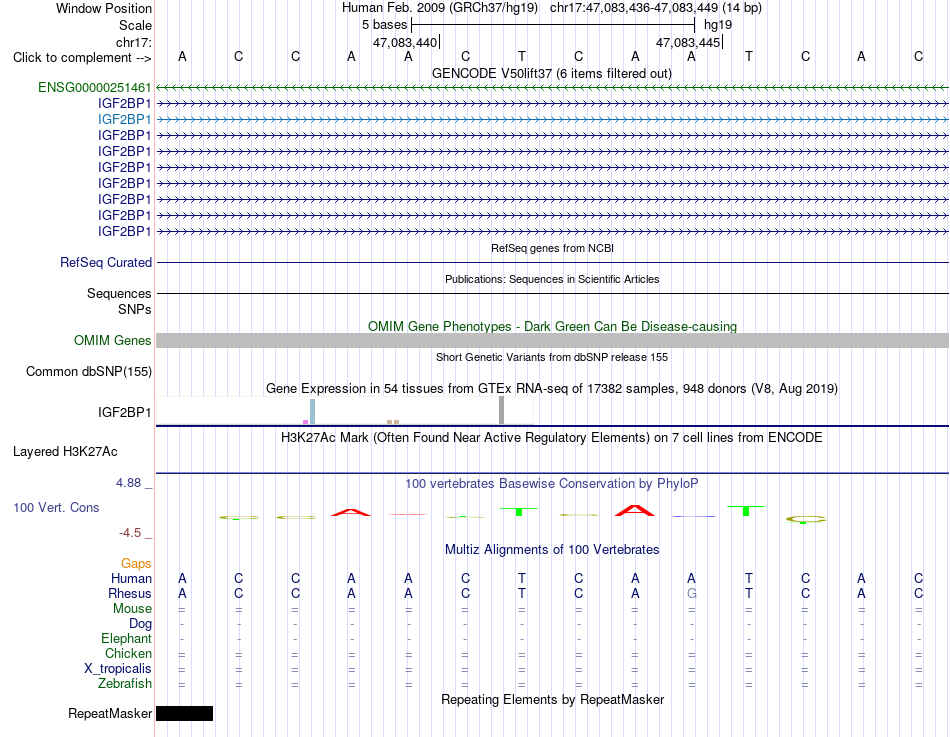The width and height of the screenshot is (950, 737).
Task: Select the Chicken alignment row label
Action: pos(128,653)
